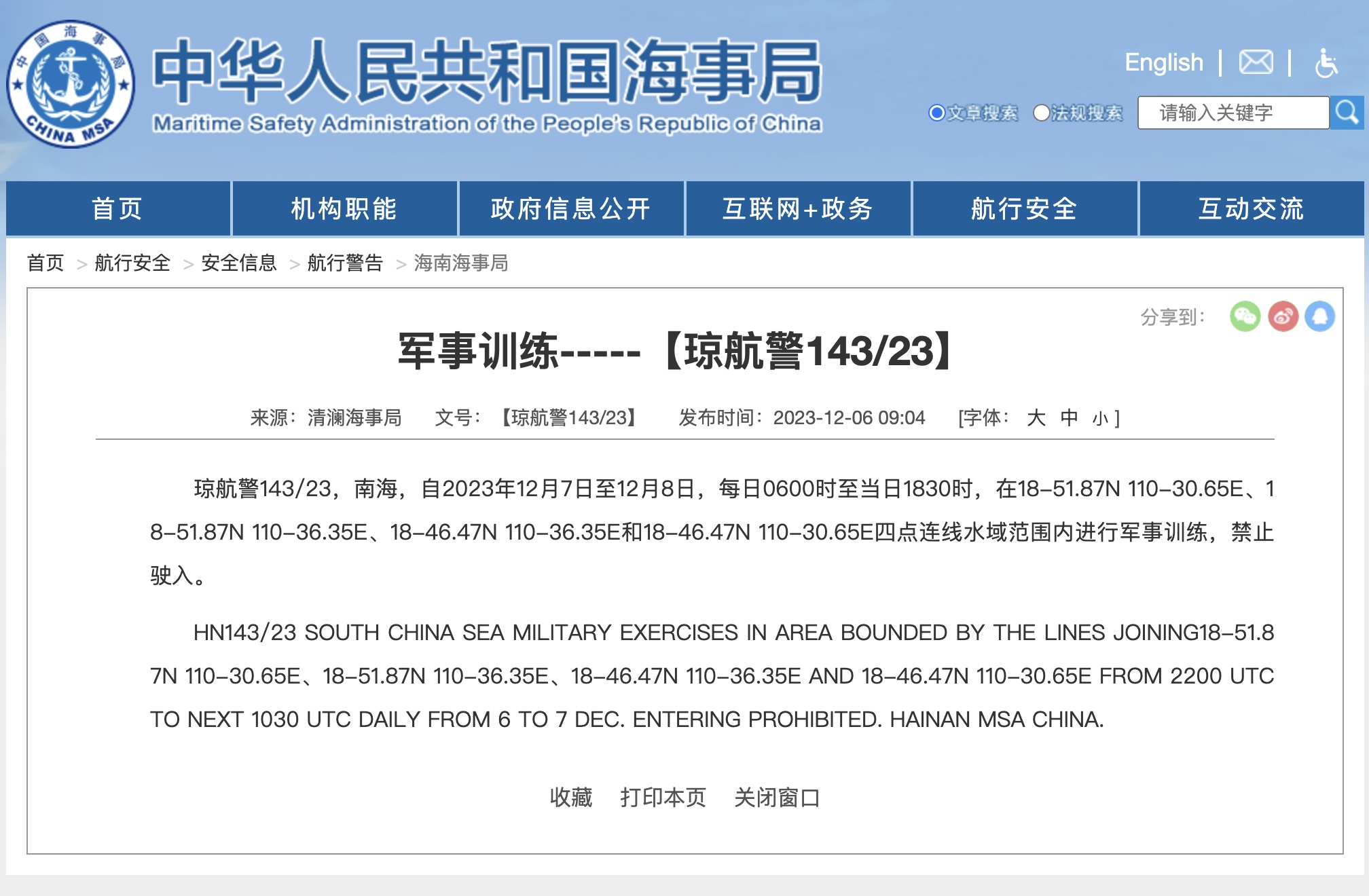The width and height of the screenshot is (1369, 896).
Task: Share to Weibo red icon
Action: pos(1283,316)
